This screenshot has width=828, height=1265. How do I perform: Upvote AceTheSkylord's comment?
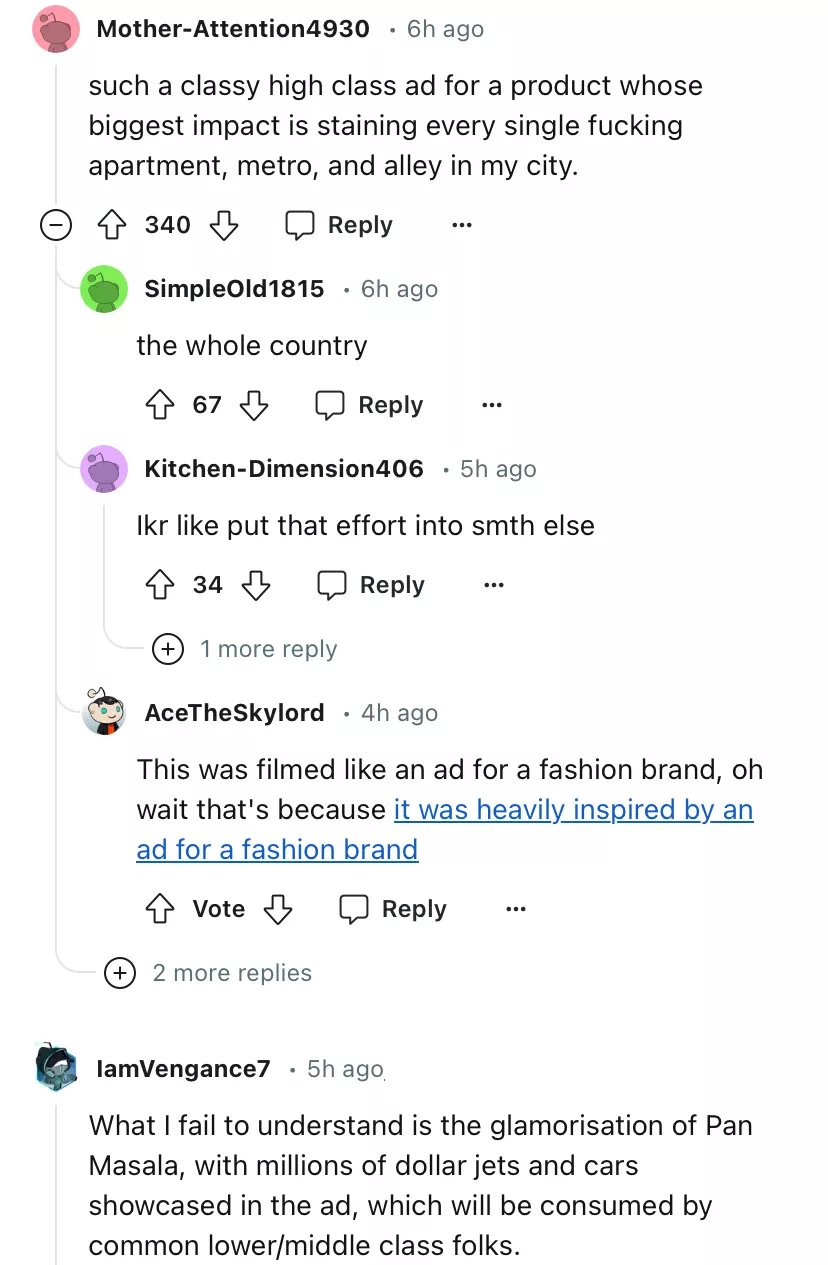tap(160, 909)
